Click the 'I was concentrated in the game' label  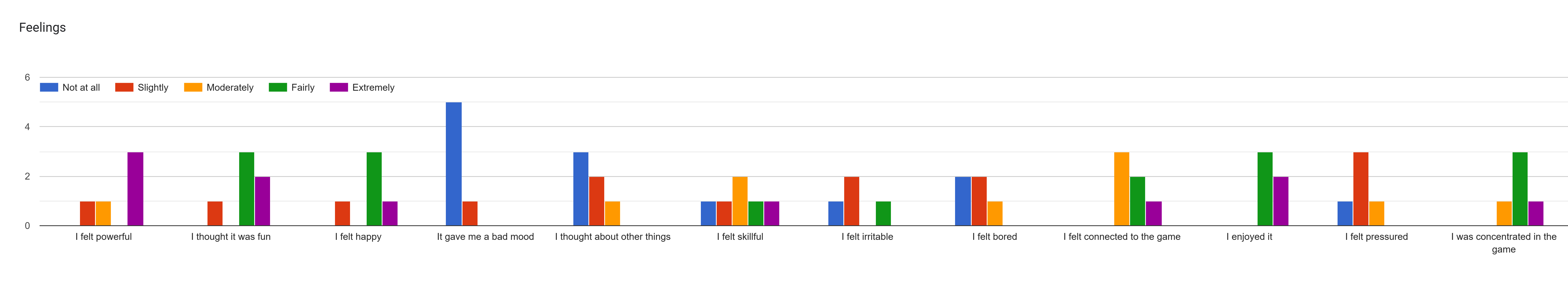pos(1504,242)
